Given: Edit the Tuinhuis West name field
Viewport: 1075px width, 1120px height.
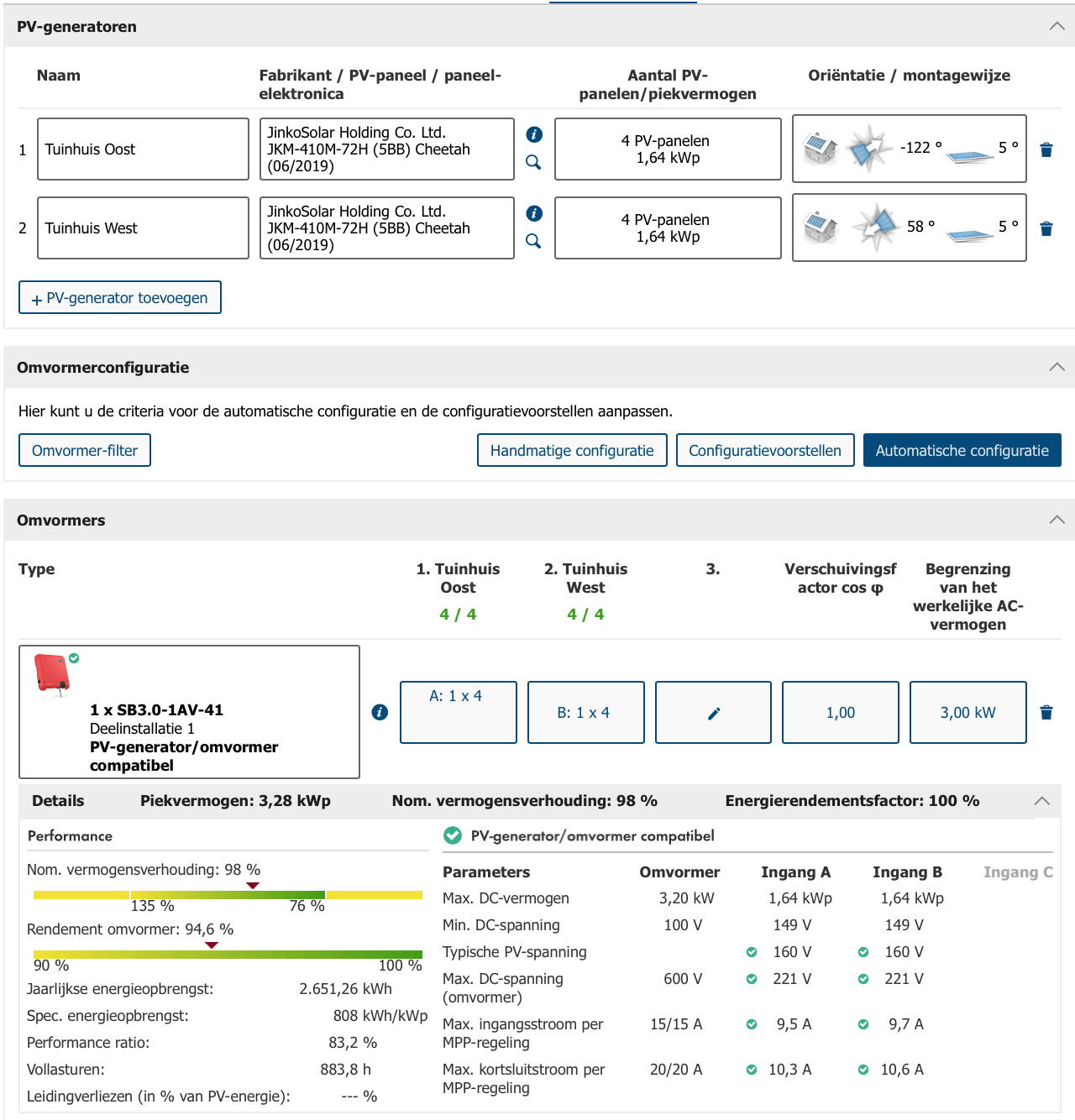Looking at the screenshot, I should click(143, 228).
